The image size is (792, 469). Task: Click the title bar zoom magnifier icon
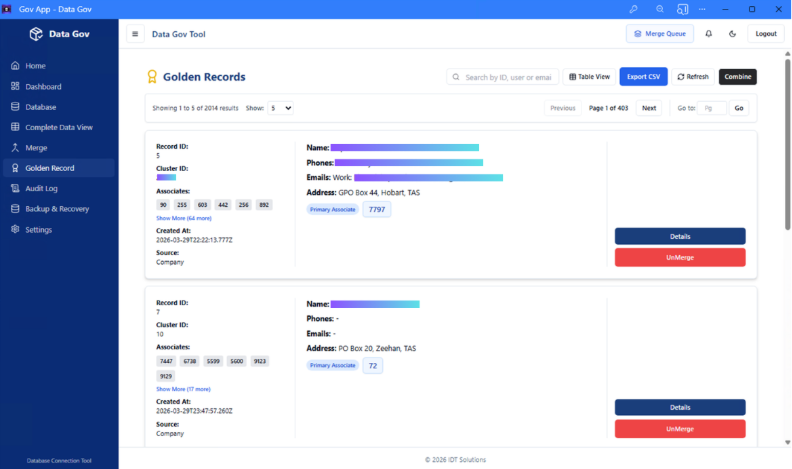(660, 9)
